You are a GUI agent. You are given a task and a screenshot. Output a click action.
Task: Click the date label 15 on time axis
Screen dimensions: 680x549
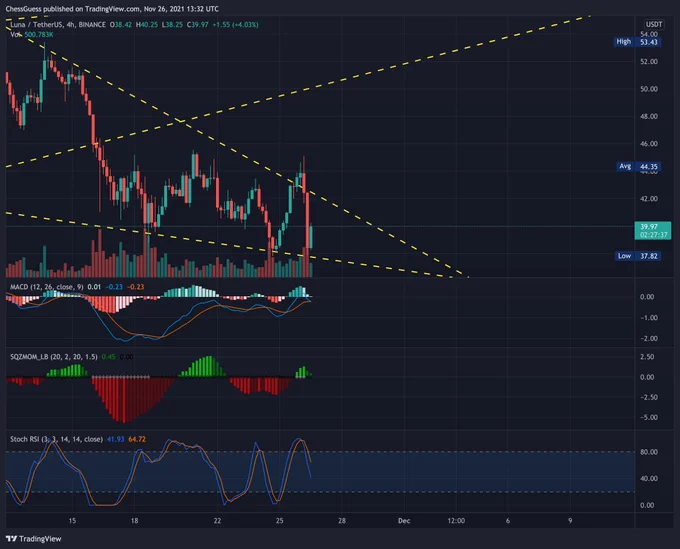pyautogui.click(x=72, y=520)
